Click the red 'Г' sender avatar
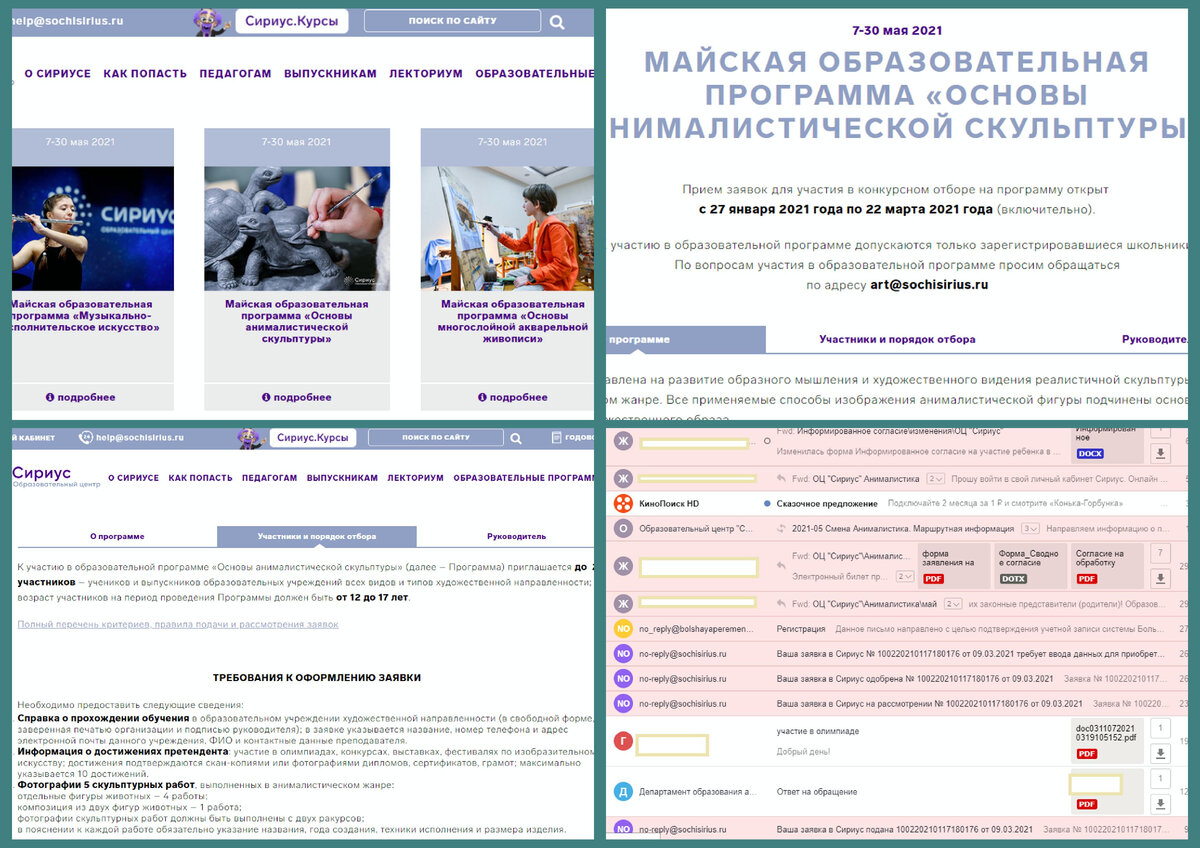The image size is (1200, 848). coord(623,741)
